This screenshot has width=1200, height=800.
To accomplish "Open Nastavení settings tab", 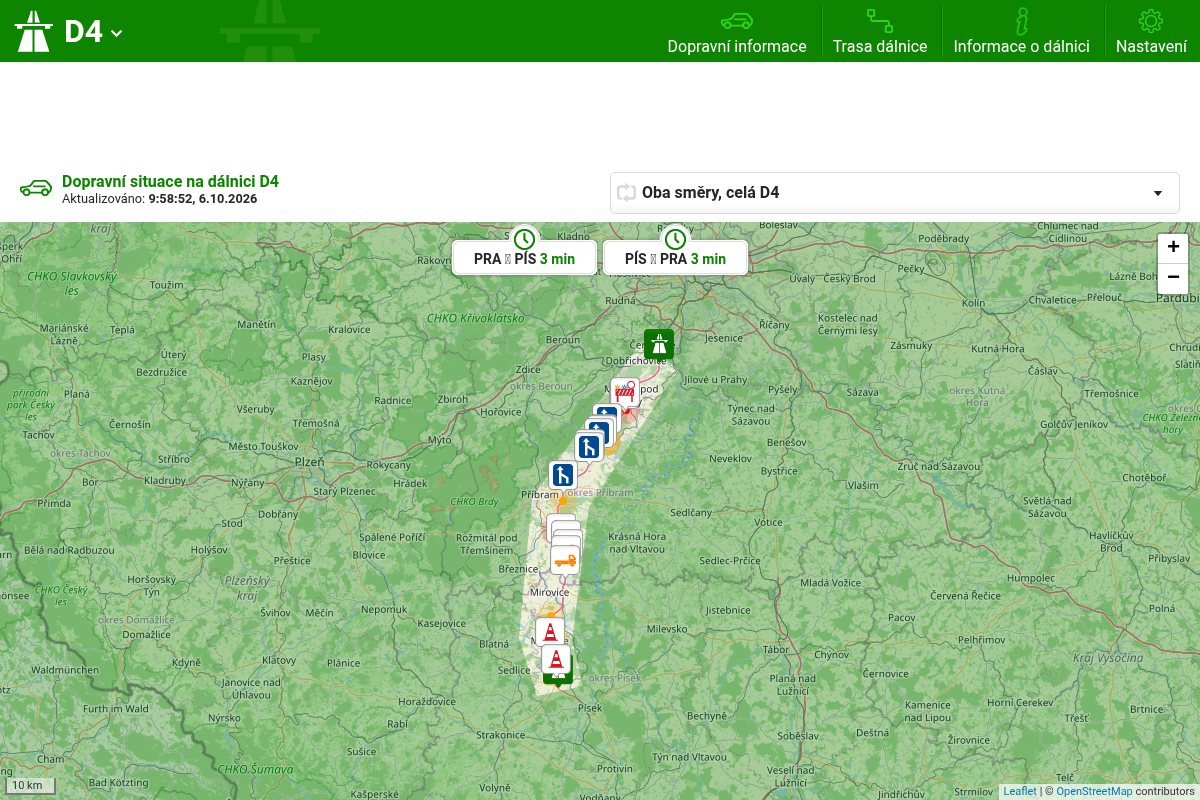I will 1151,31.
